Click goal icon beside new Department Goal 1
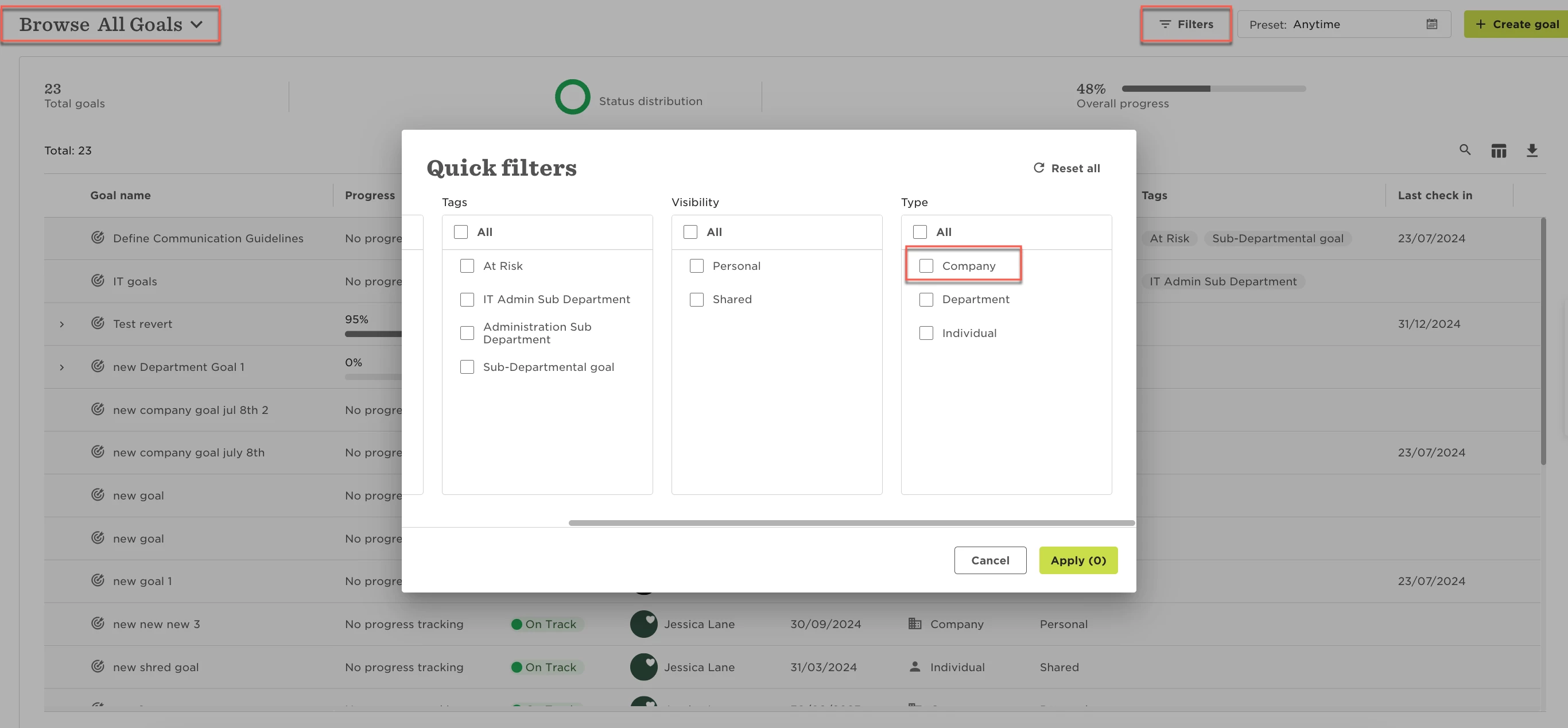This screenshot has height=728, width=1568. 98,366
